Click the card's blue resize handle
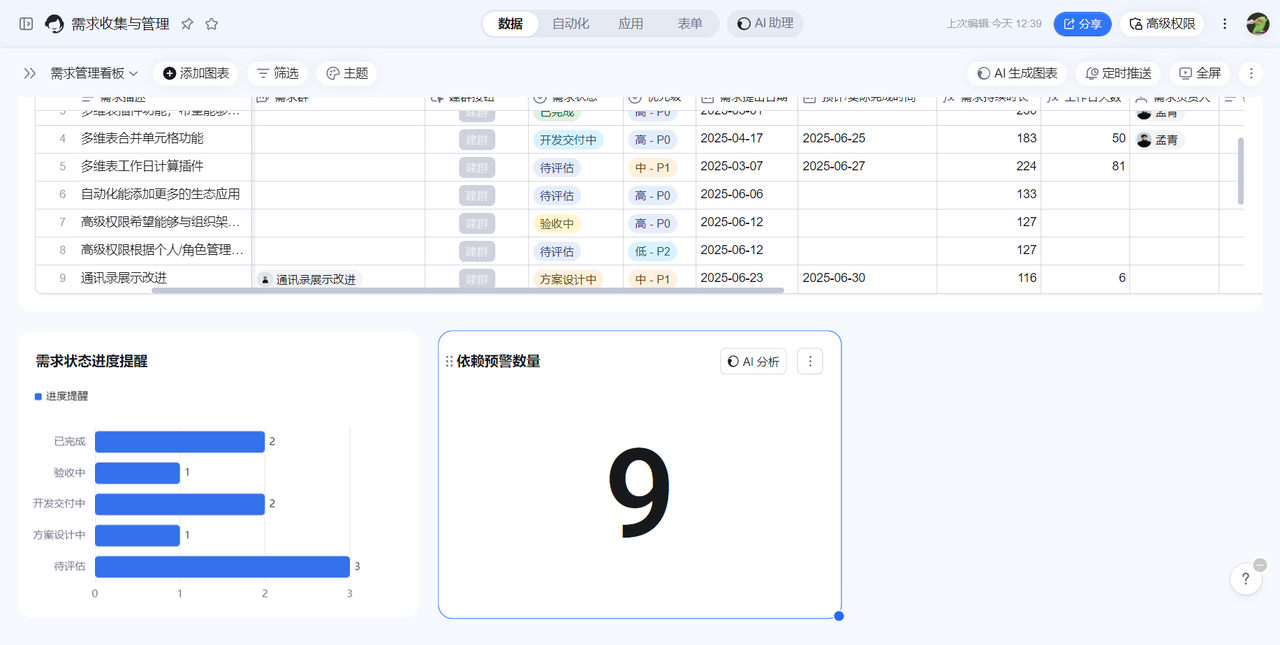The width and height of the screenshot is (1280, 645). click(x=839, y=616)
